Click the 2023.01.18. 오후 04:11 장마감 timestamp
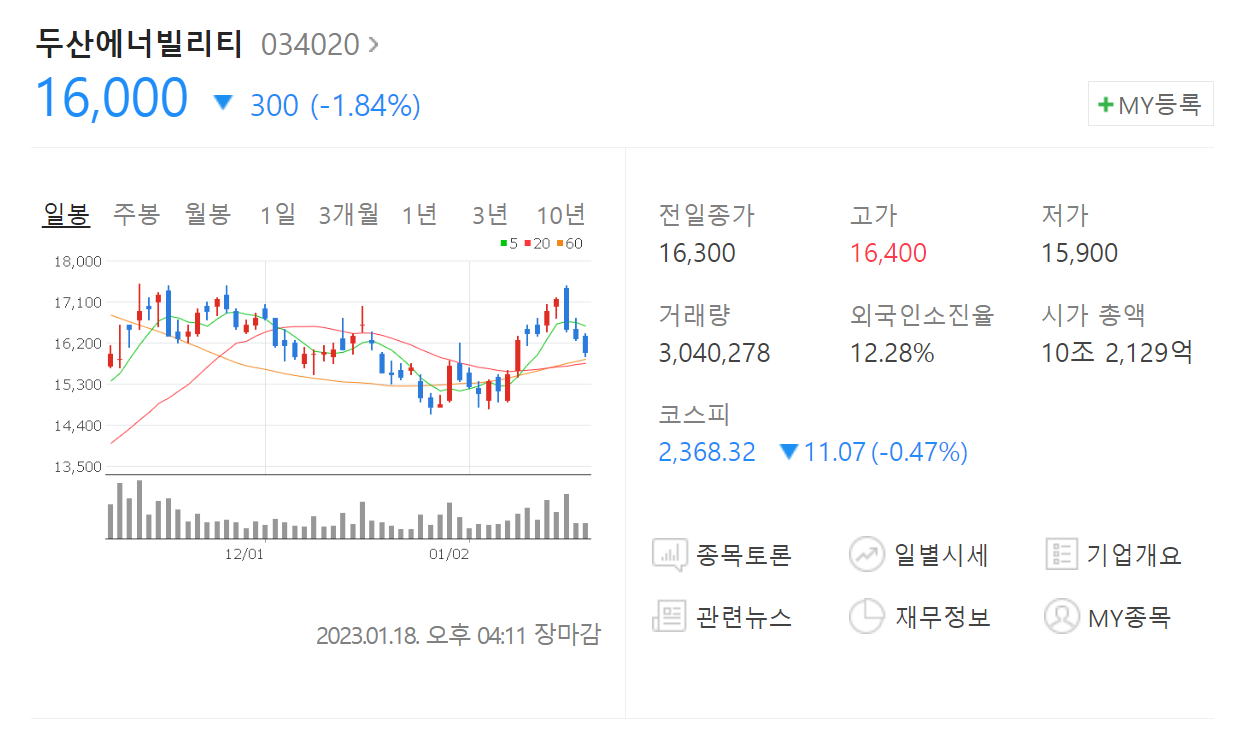This screenshot has height=736, width=1235. [458, 635]
